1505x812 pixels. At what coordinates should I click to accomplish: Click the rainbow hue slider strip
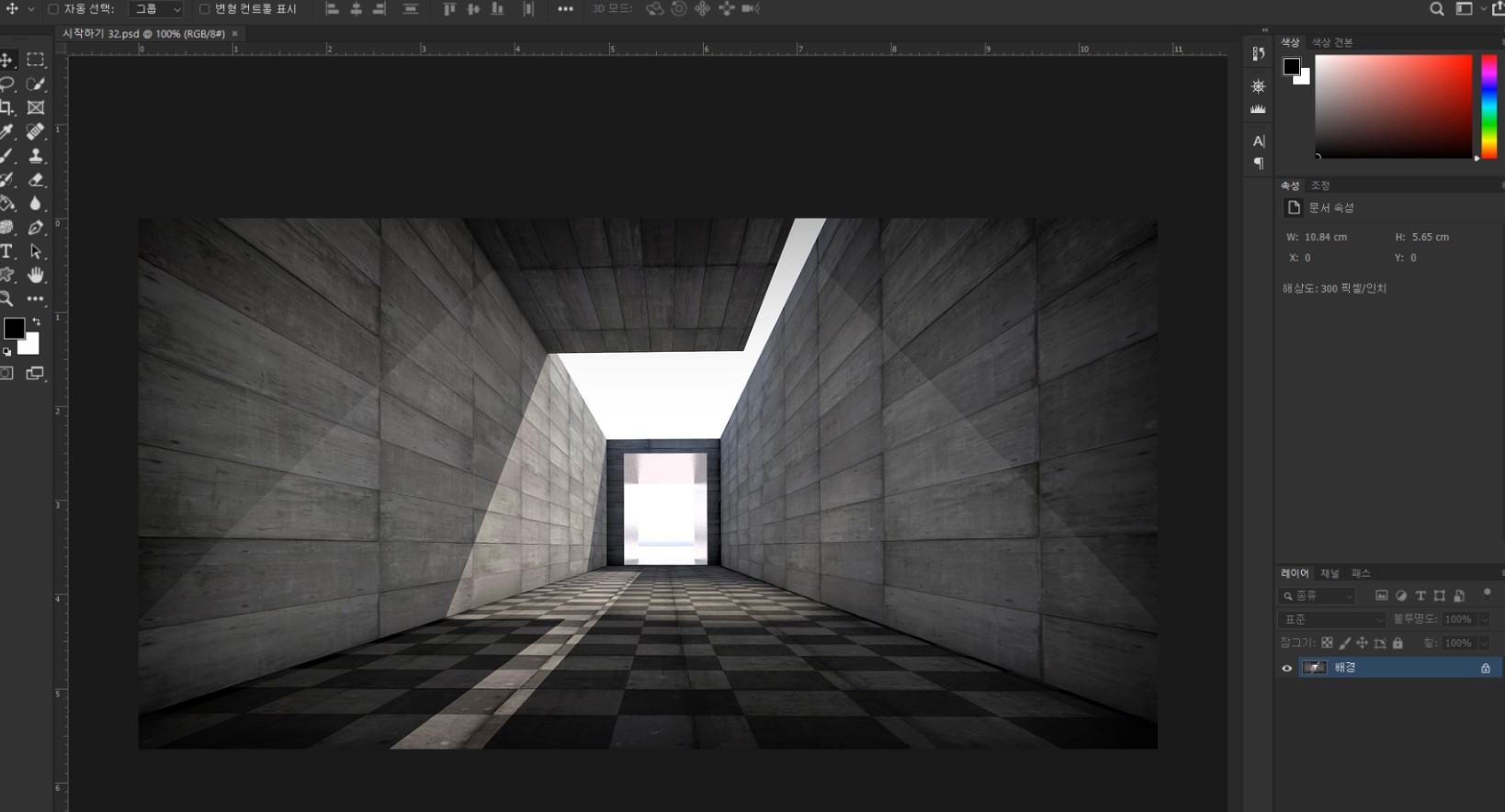[1489, 106]
